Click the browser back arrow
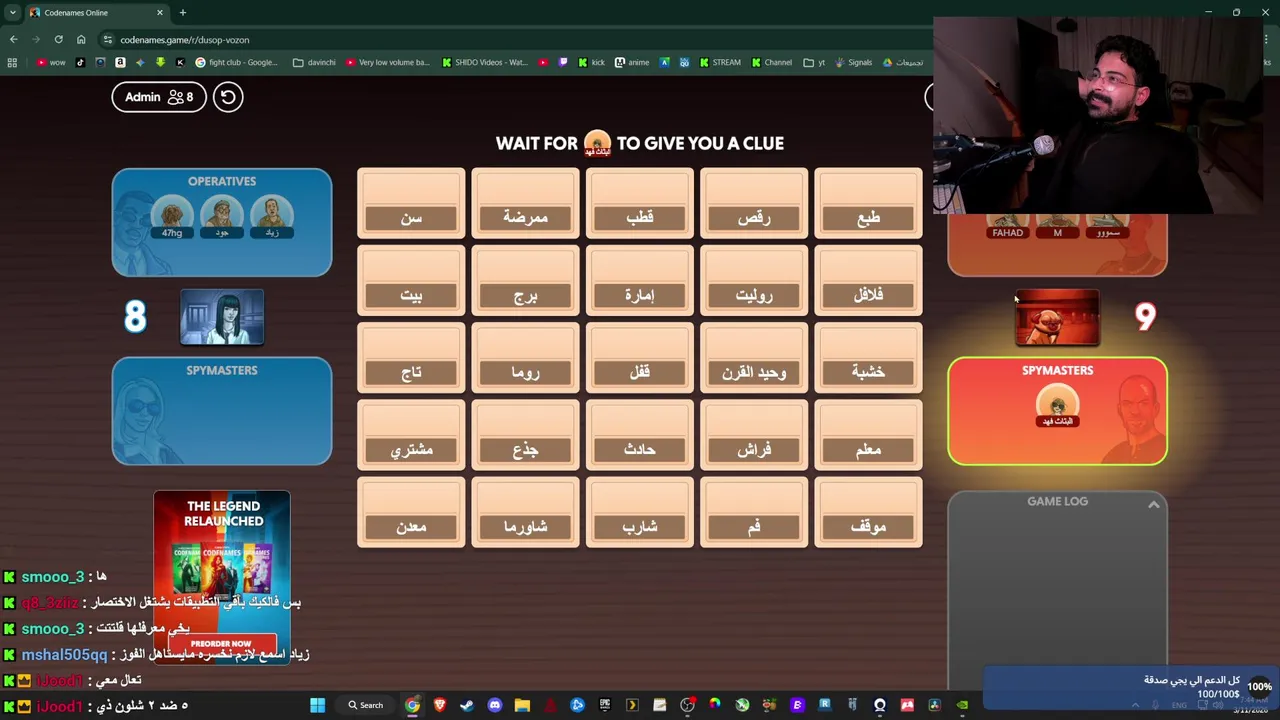 point(13,40)
